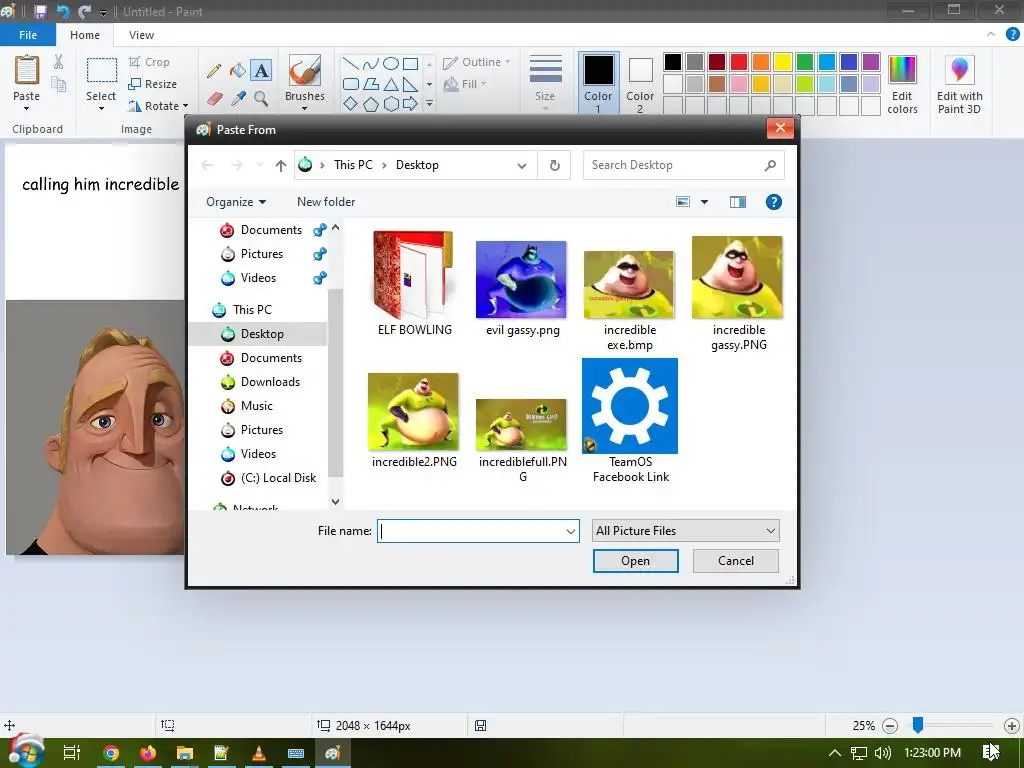Click the Edit colors icon

903,71
